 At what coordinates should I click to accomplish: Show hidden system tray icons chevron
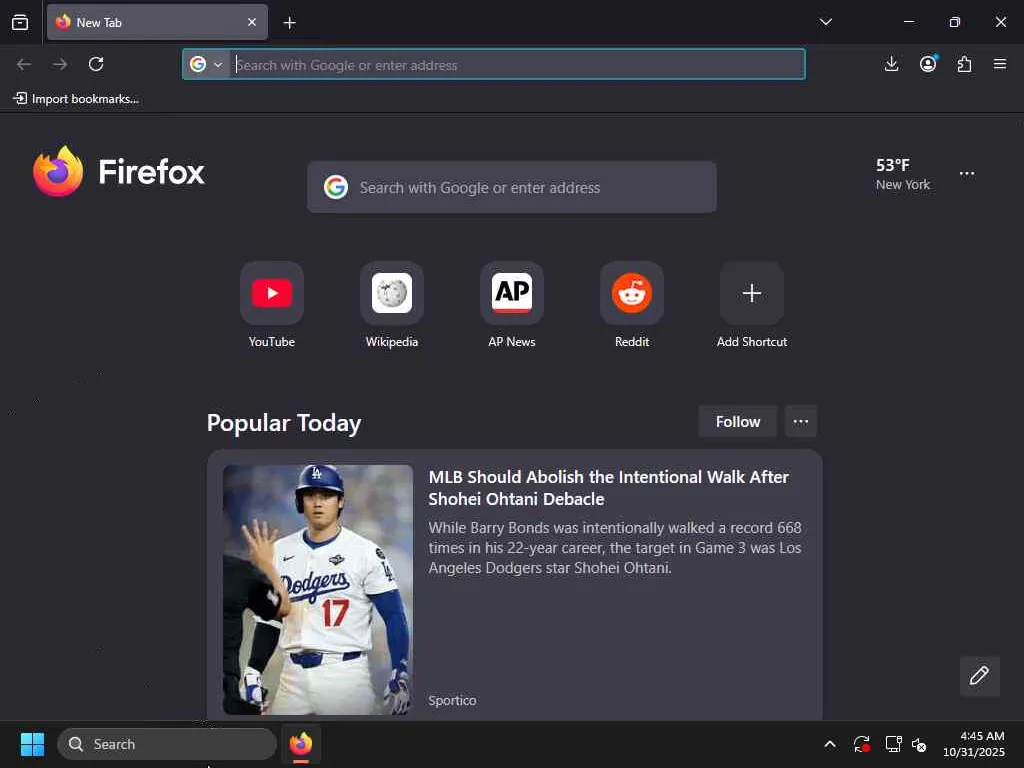[830, 744]
